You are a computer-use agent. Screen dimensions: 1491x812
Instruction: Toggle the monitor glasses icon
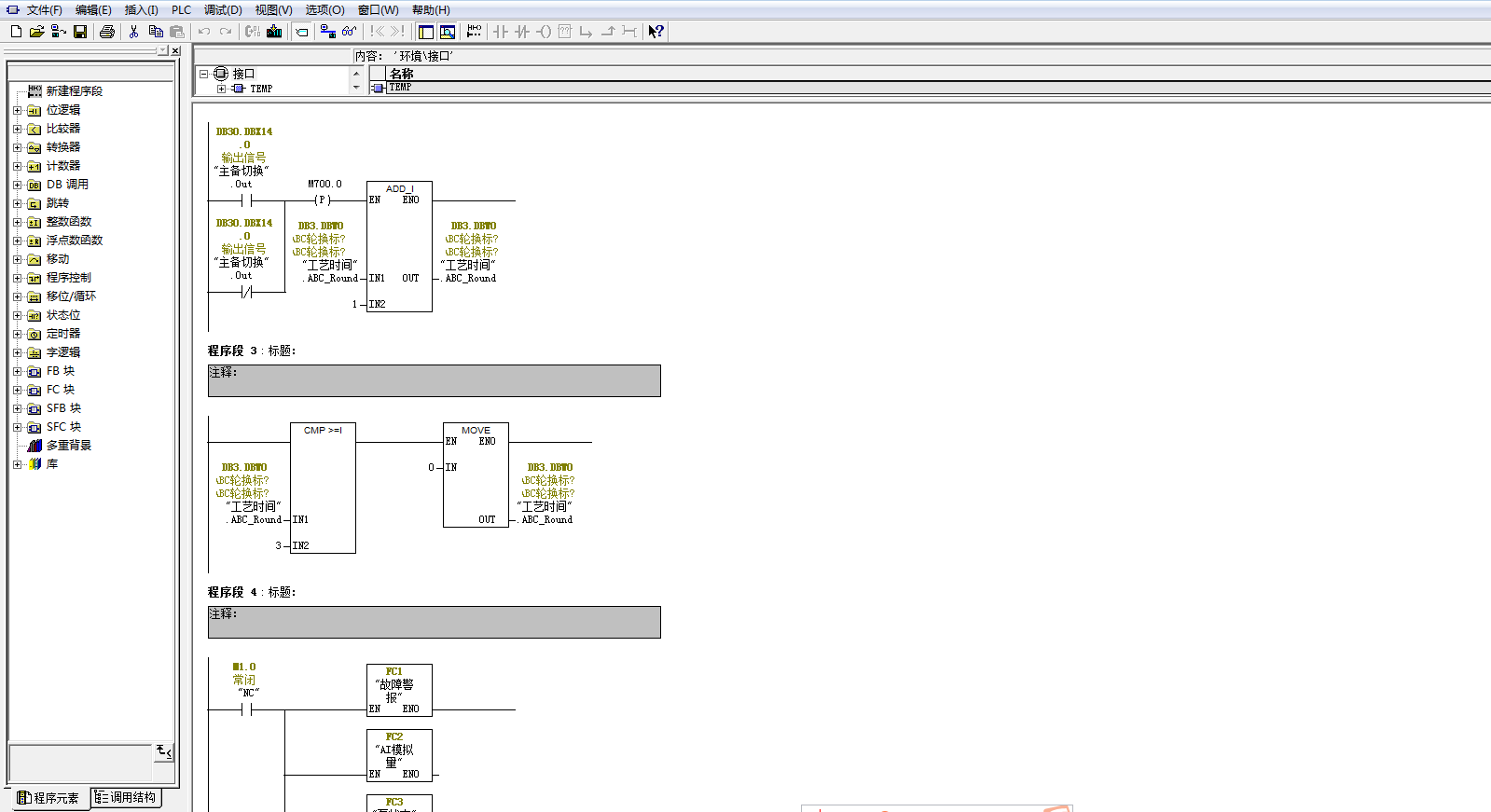point(350,32)
